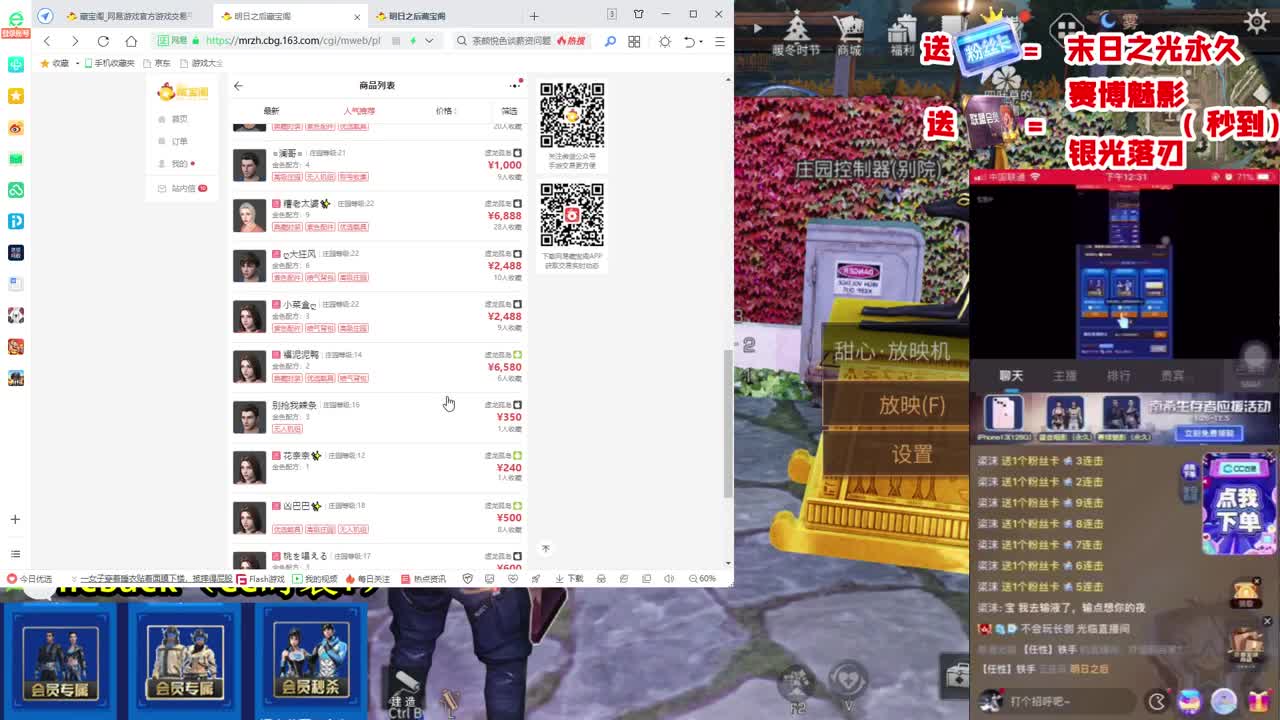This screenshot has height=720, width=1280.
Task: Click the lightning speed-mode icon in address bar
Action: click(x=413, y=41)
